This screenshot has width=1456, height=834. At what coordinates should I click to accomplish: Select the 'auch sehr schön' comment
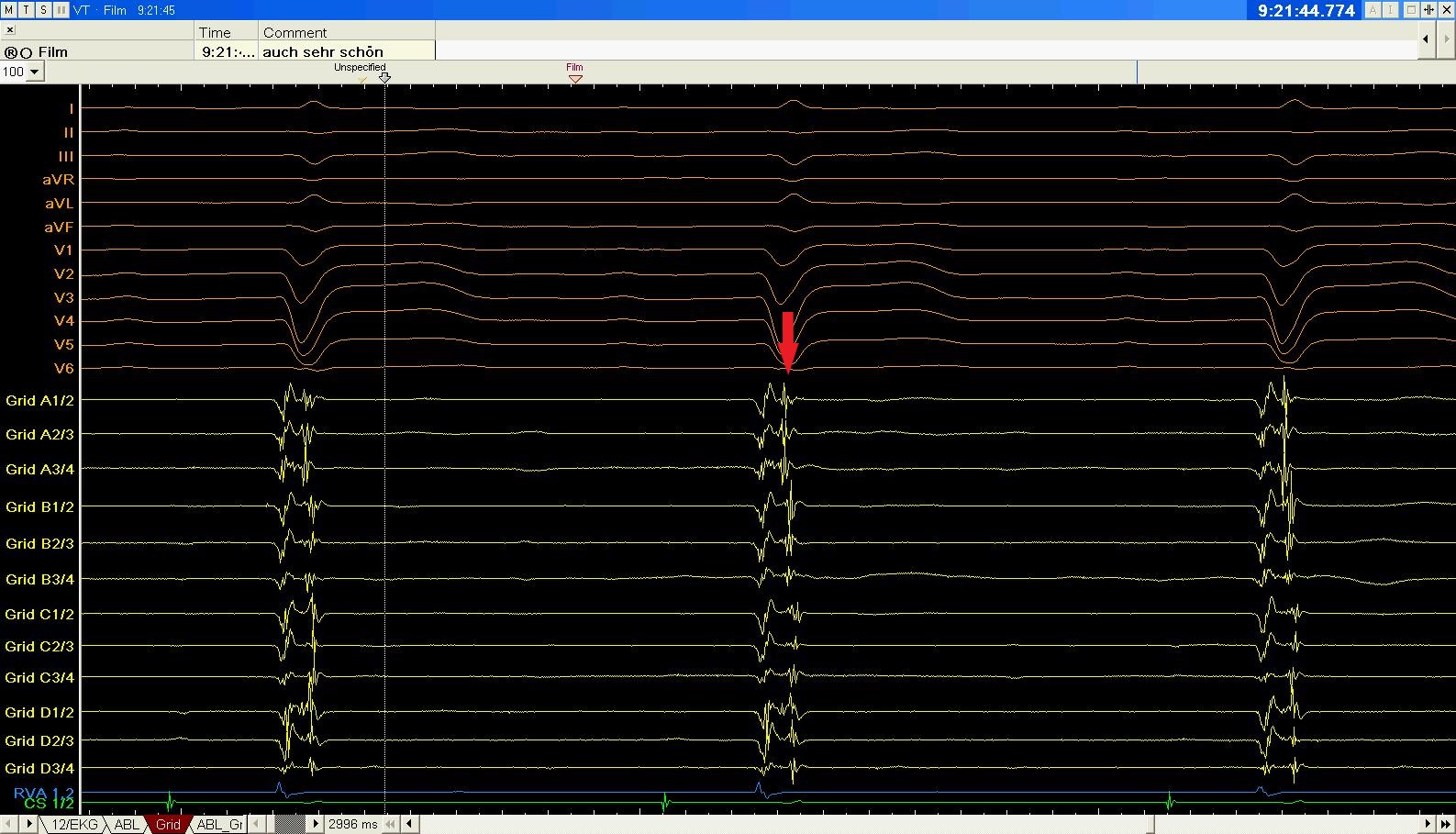click(323, 52)
